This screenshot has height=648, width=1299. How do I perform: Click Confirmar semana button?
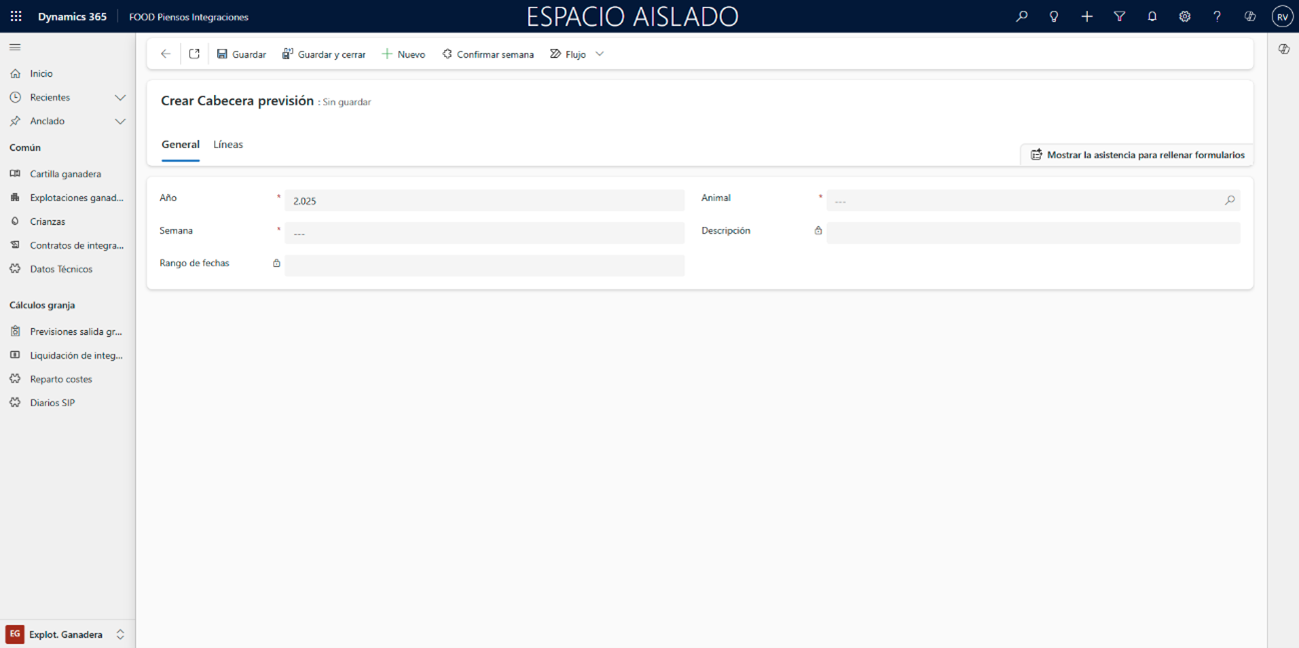488,54
